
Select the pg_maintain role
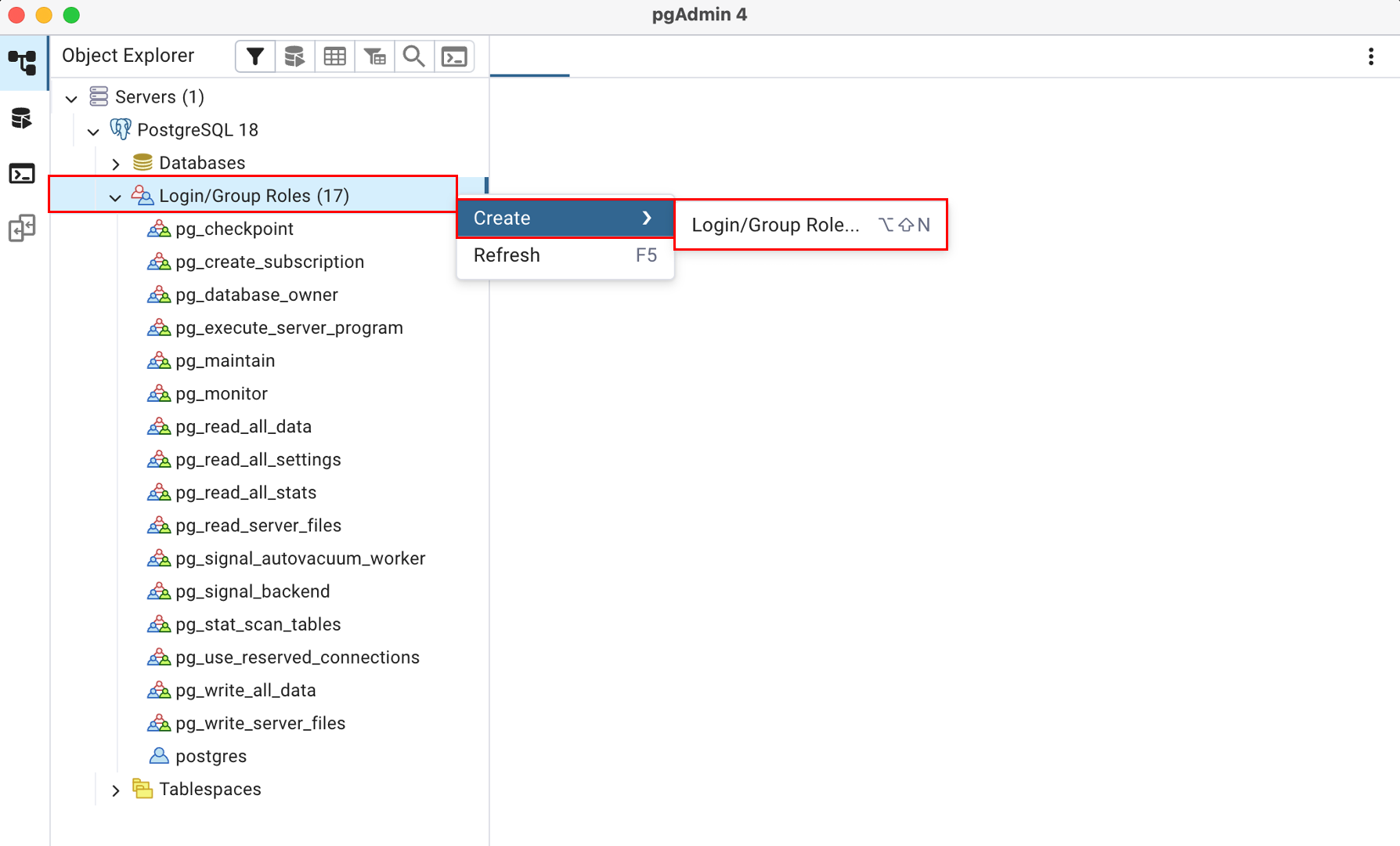(x=226, y=360)
